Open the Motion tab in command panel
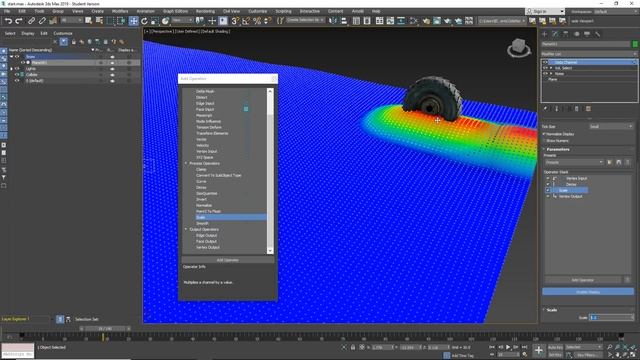Viewport: 640px width, 360px height. point(577,34)
